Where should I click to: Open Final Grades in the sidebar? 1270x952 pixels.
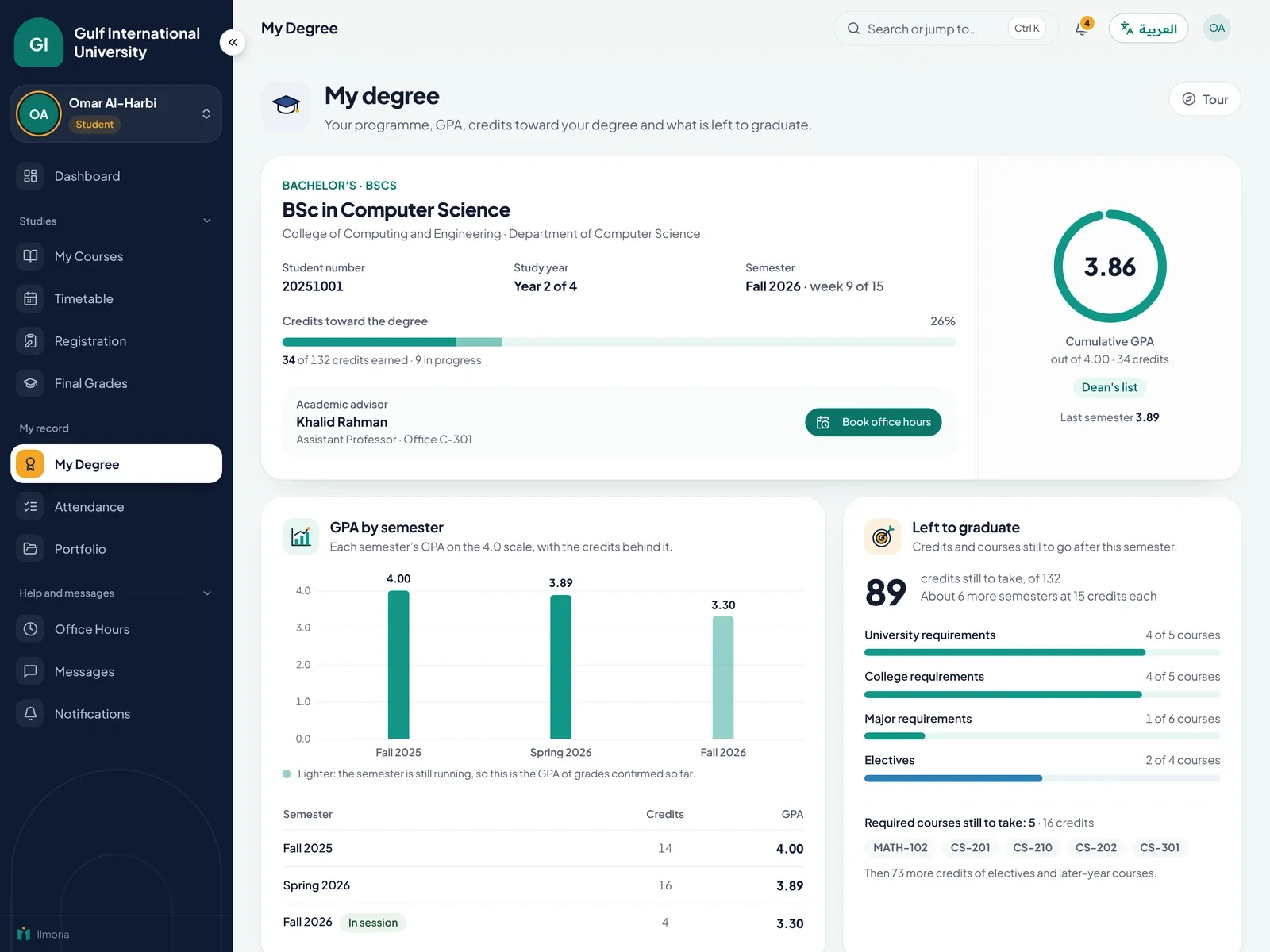116,383
